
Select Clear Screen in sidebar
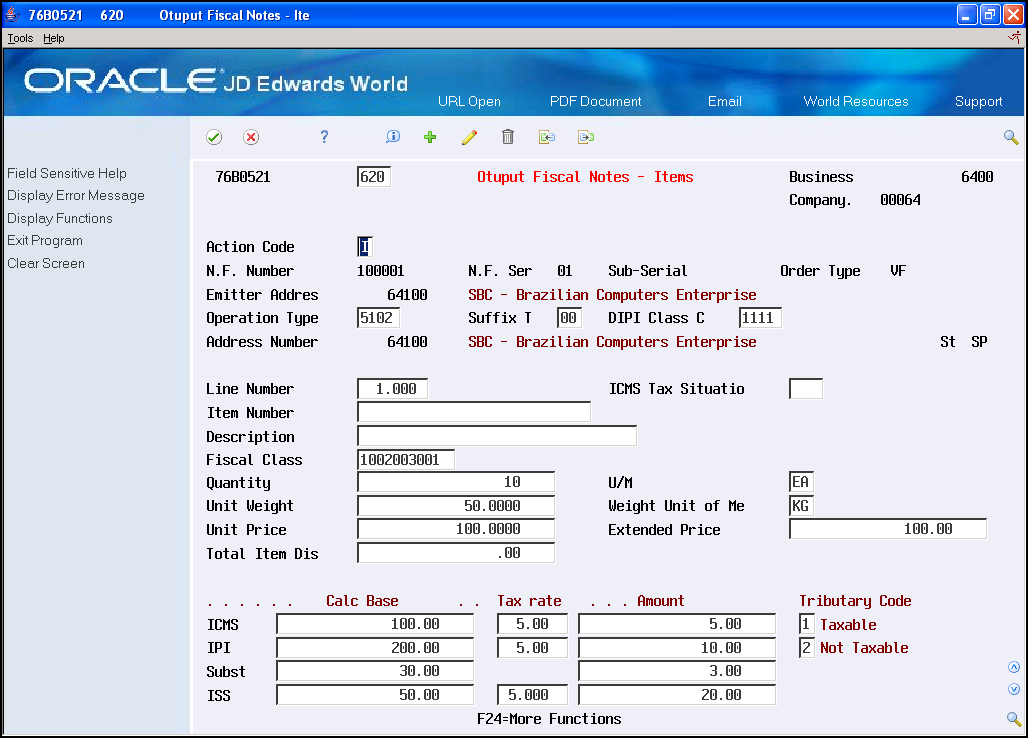point(46,263)
